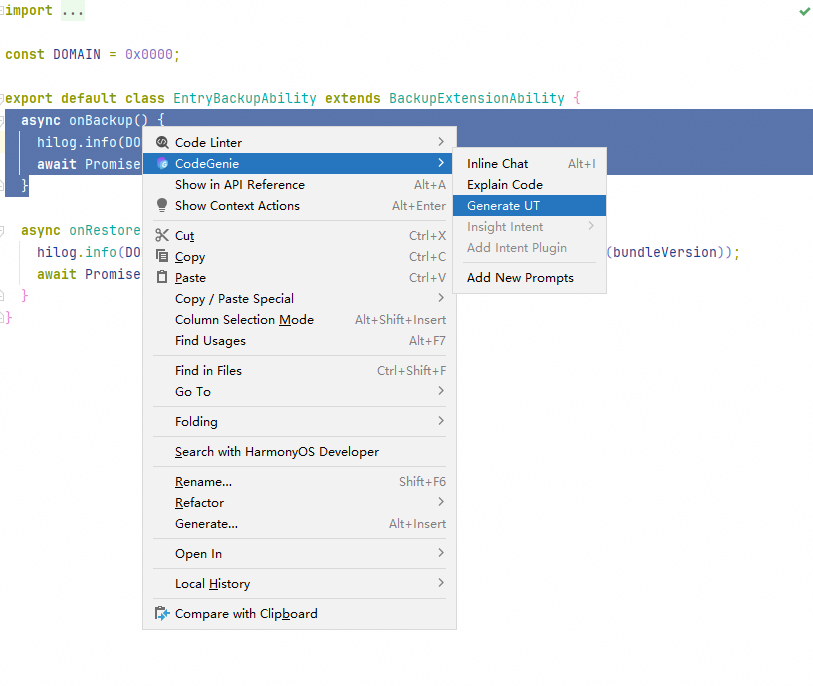Expand the Code Linter submenu arrow
Screen dimensions: 813x686
(x=440, y=142)
